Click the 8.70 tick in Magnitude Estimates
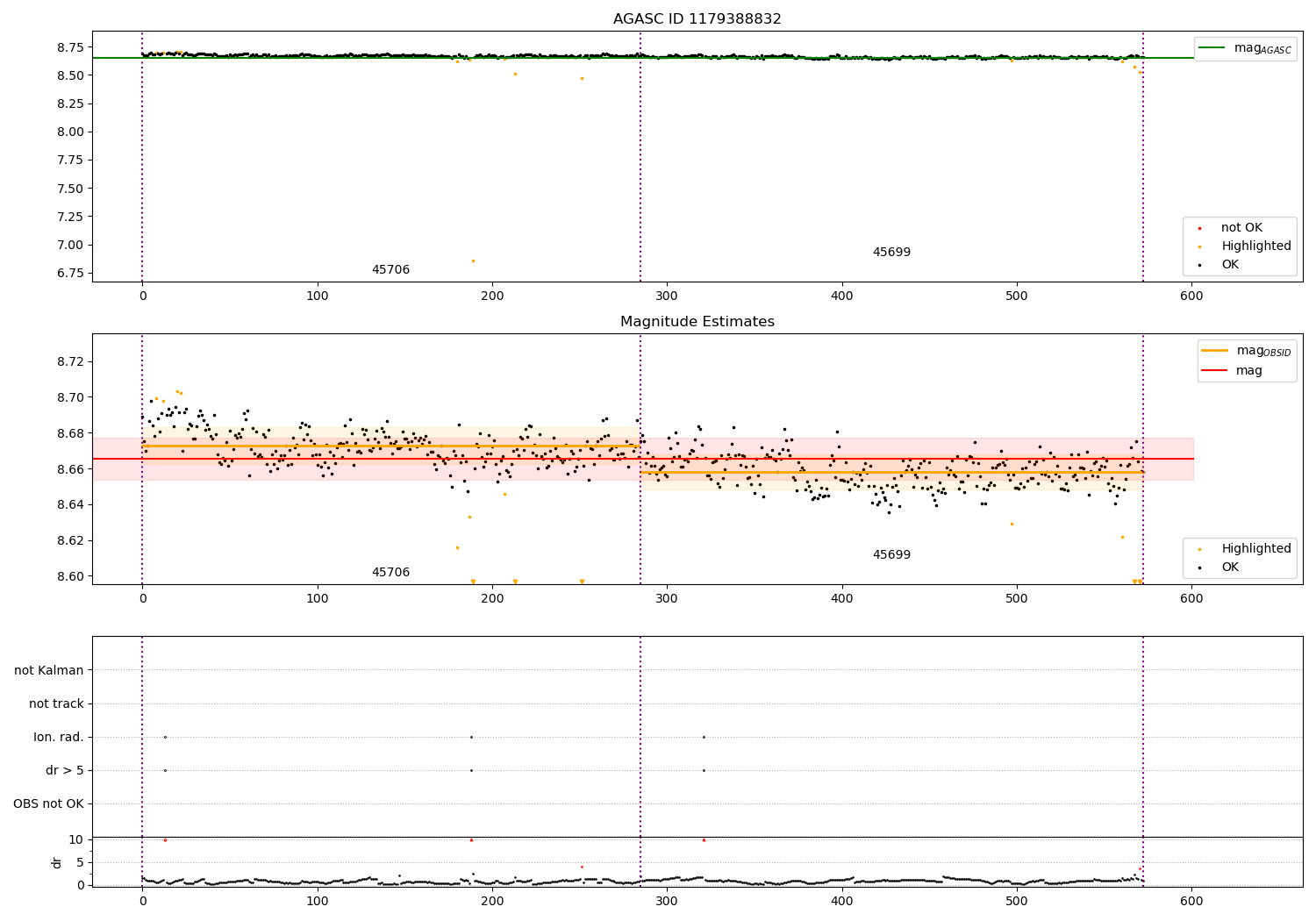The width and height of the screenshot is (1316, 921). pos(69,397)
